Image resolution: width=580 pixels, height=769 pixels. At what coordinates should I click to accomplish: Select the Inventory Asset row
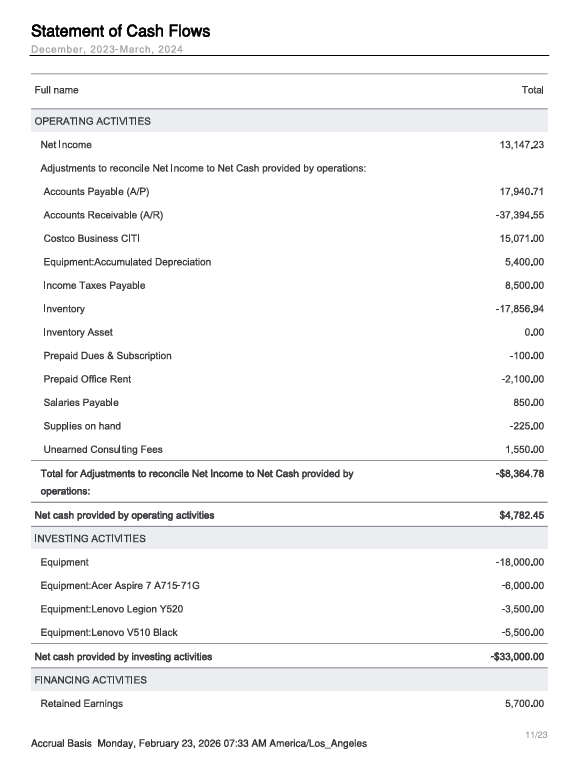click(289, 332)
